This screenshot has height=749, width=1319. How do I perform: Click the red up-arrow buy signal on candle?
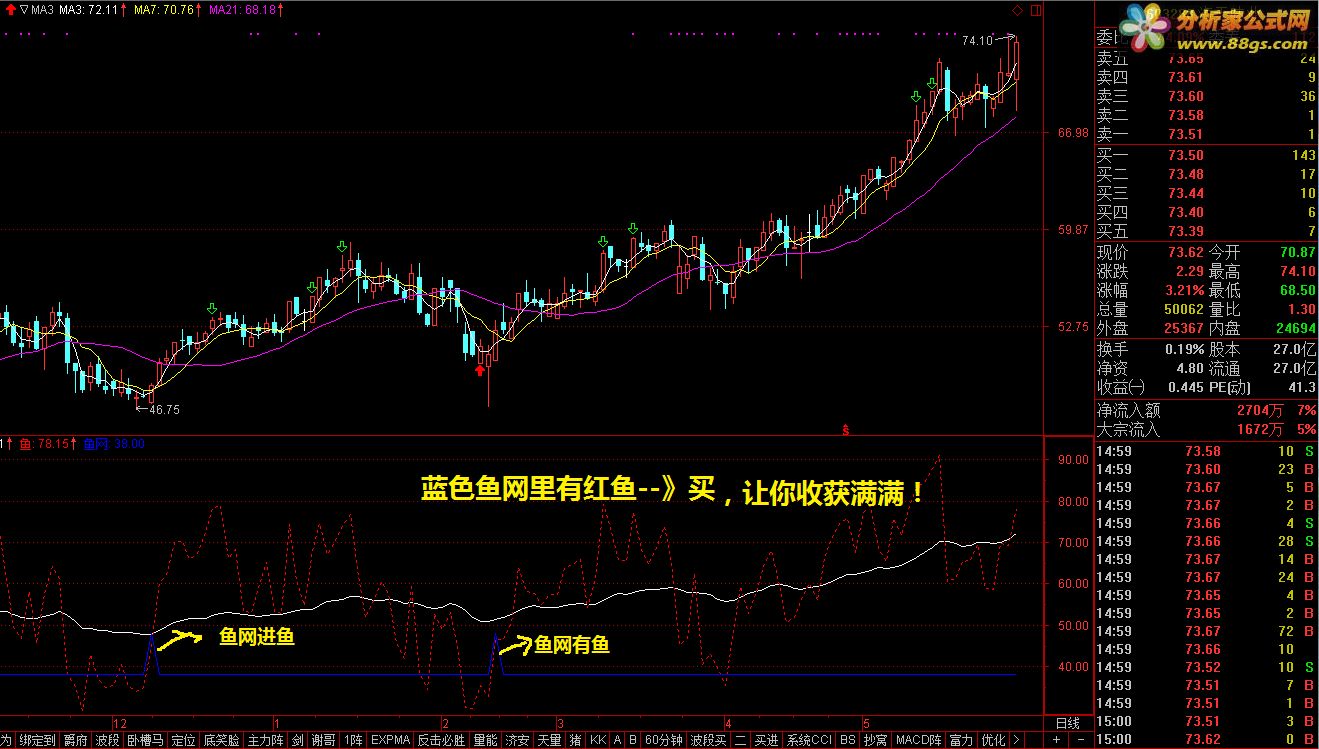click(x=480, y=370)
